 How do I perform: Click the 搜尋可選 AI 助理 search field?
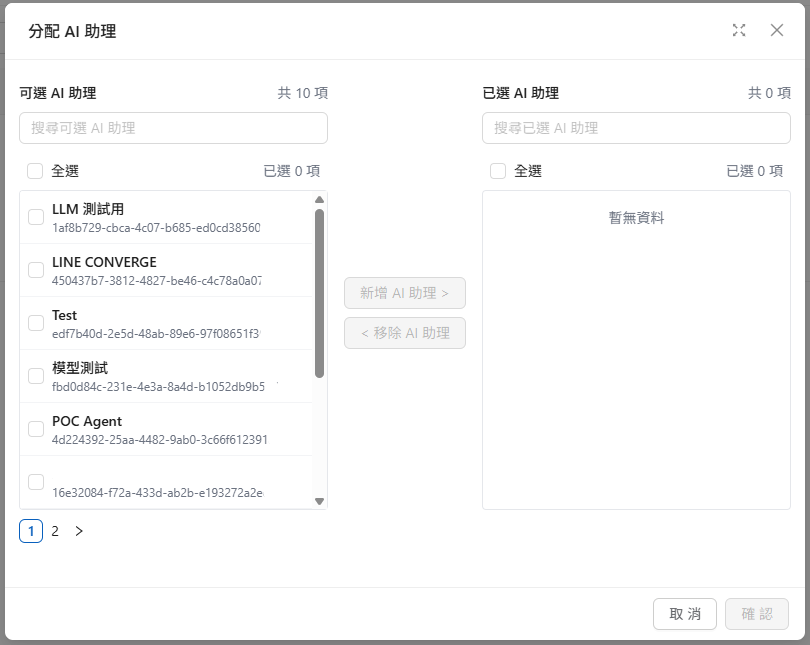[x=173, y=128]
